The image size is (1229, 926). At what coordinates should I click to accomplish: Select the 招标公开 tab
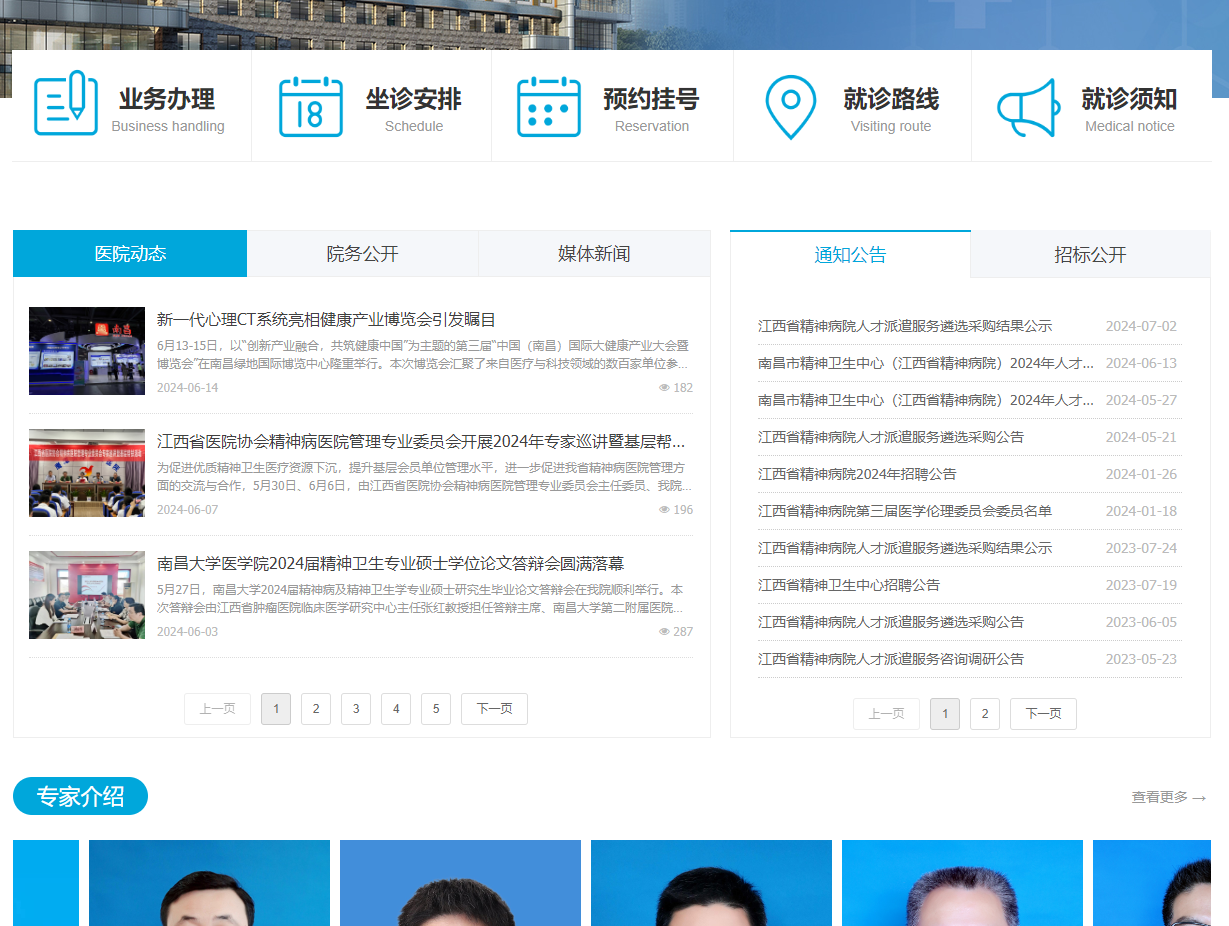click(1090, 254)
